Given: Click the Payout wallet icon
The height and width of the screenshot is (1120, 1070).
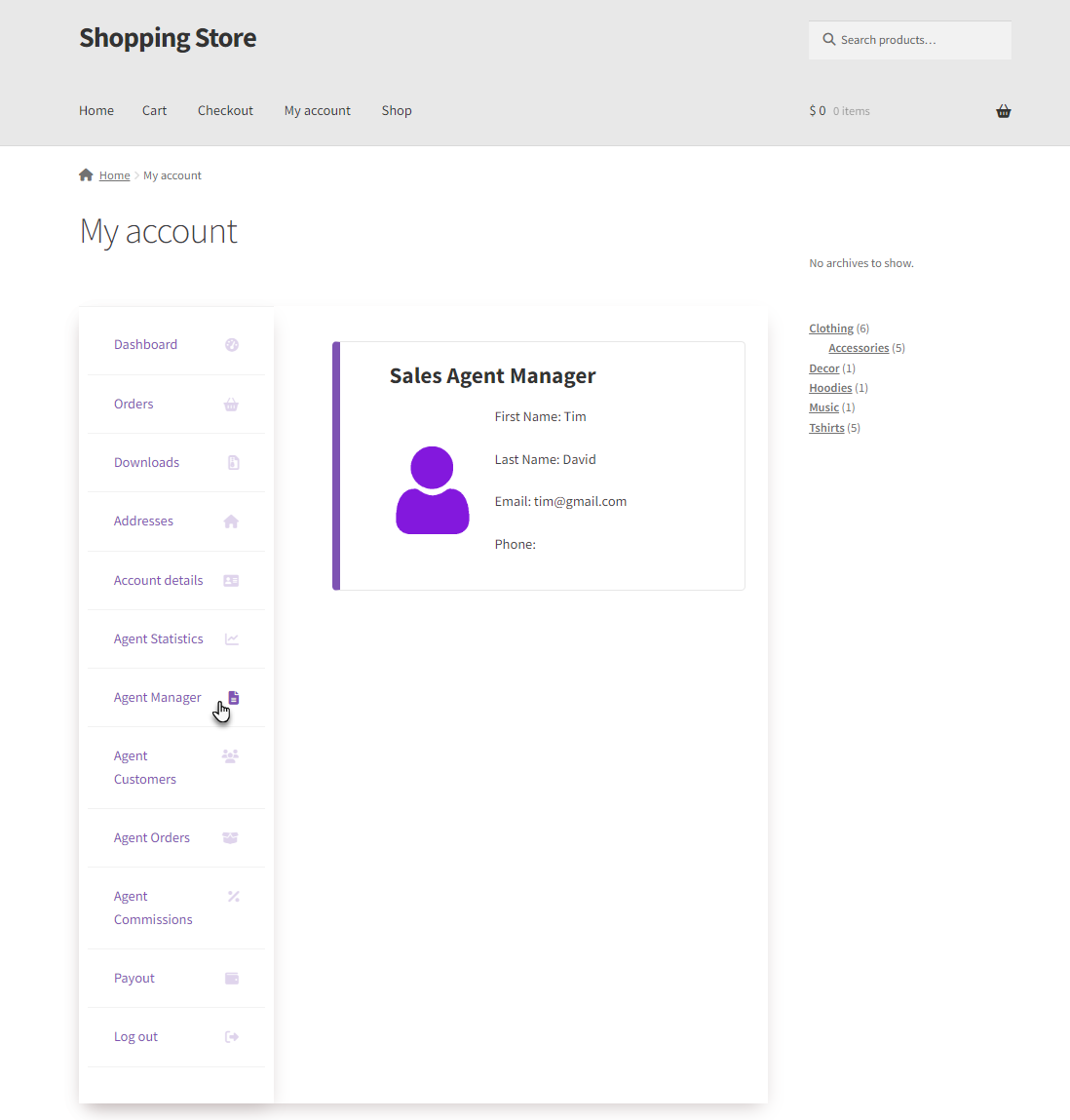Looking at the screenshot, I should pyautogui.click(x=232, y=979).
